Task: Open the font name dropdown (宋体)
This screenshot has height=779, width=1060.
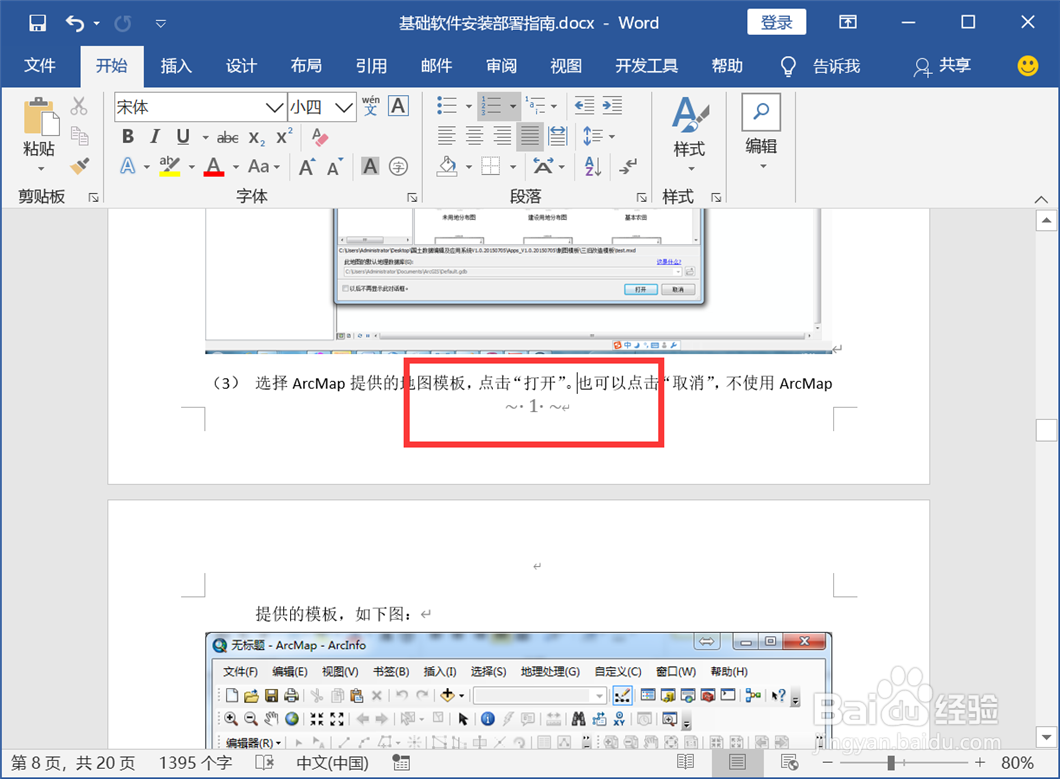Action: click(x=274, y=107)
